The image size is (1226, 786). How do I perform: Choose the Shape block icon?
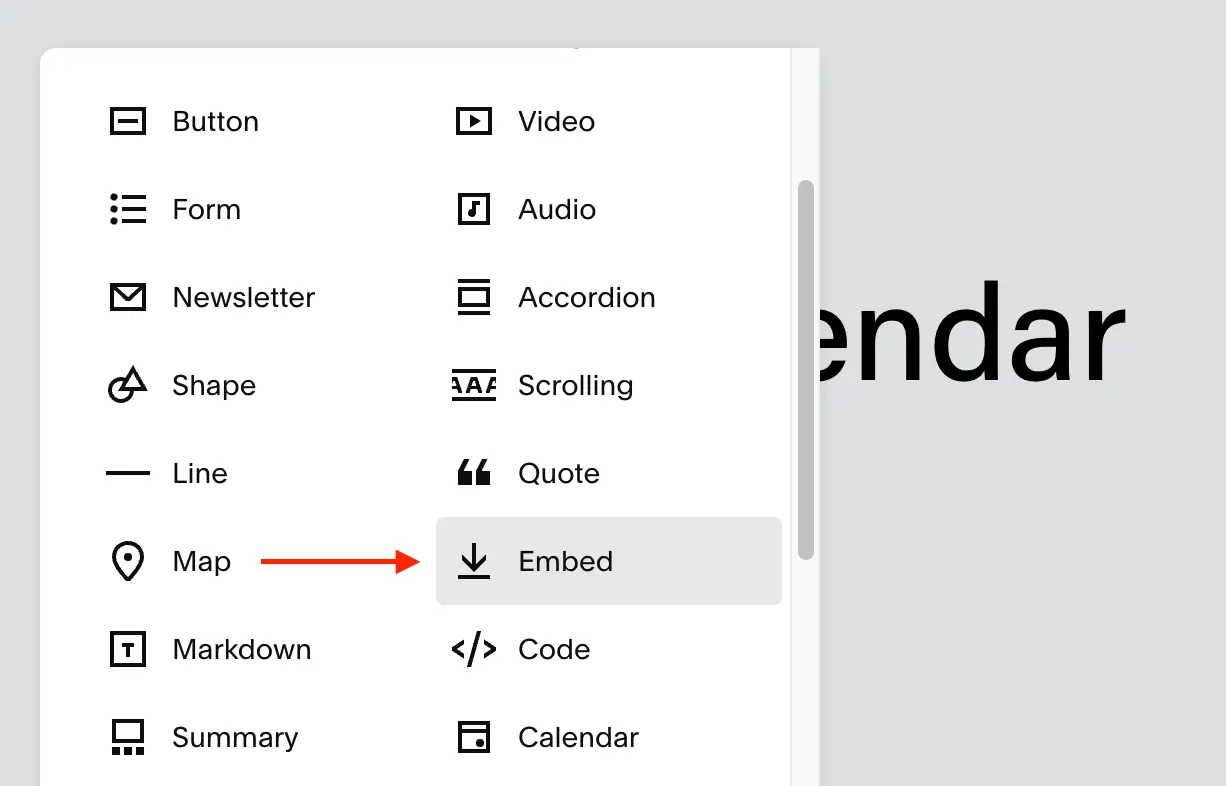click(127, 385)
